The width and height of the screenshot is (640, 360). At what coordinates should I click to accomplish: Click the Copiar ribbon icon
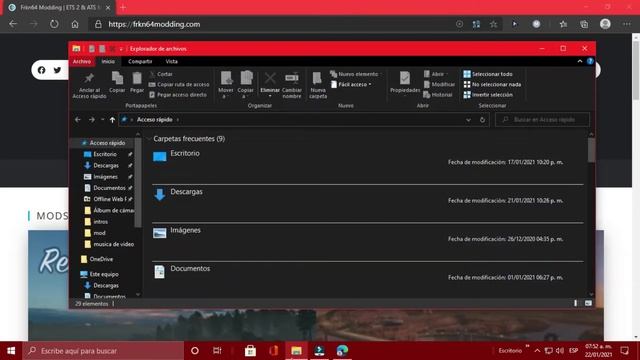pos(117,78)
